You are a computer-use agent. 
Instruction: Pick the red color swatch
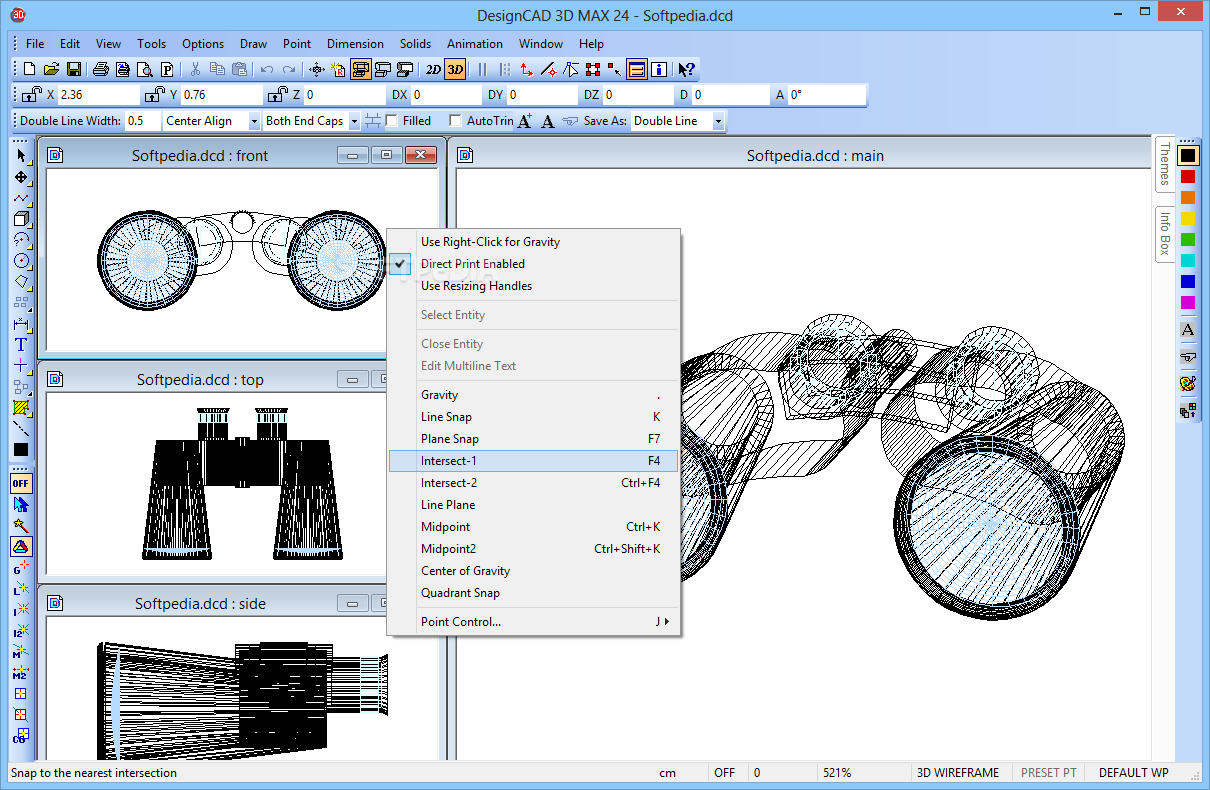1186,175
